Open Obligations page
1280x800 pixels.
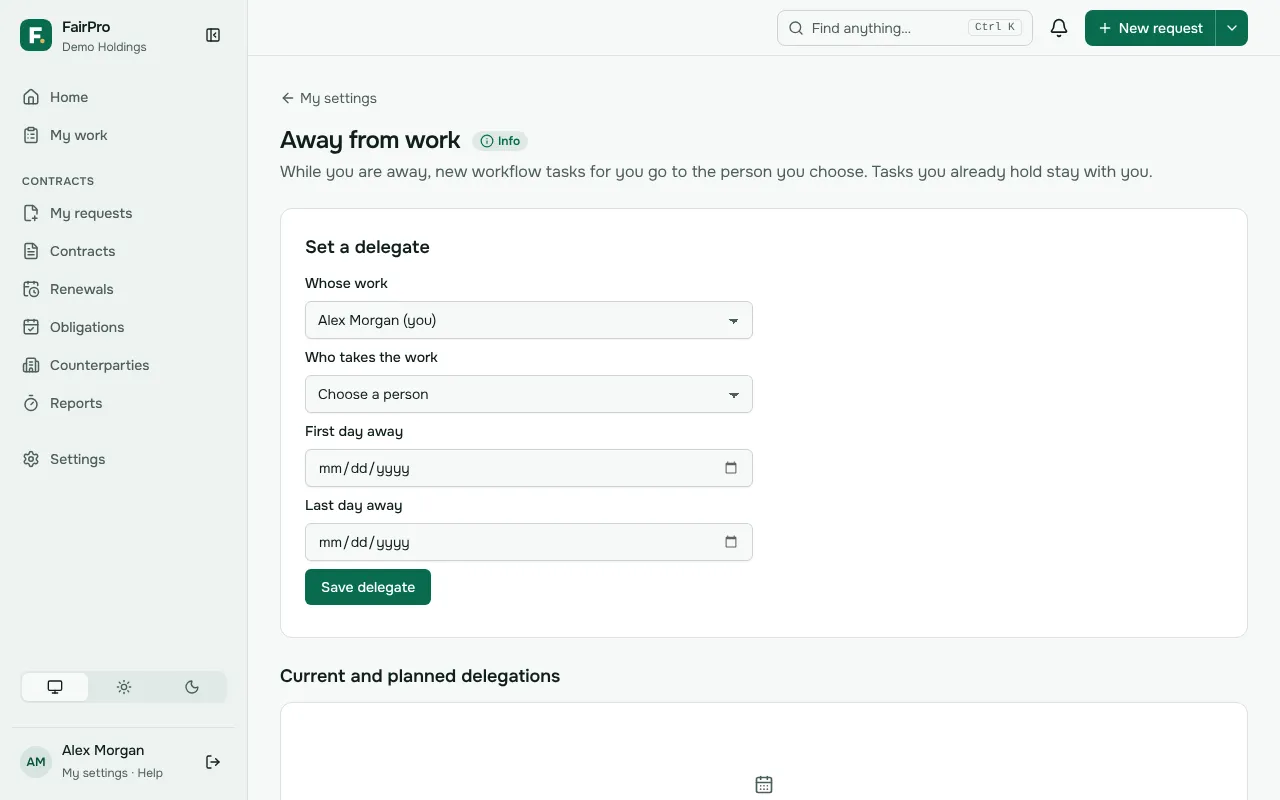point(124,327)
